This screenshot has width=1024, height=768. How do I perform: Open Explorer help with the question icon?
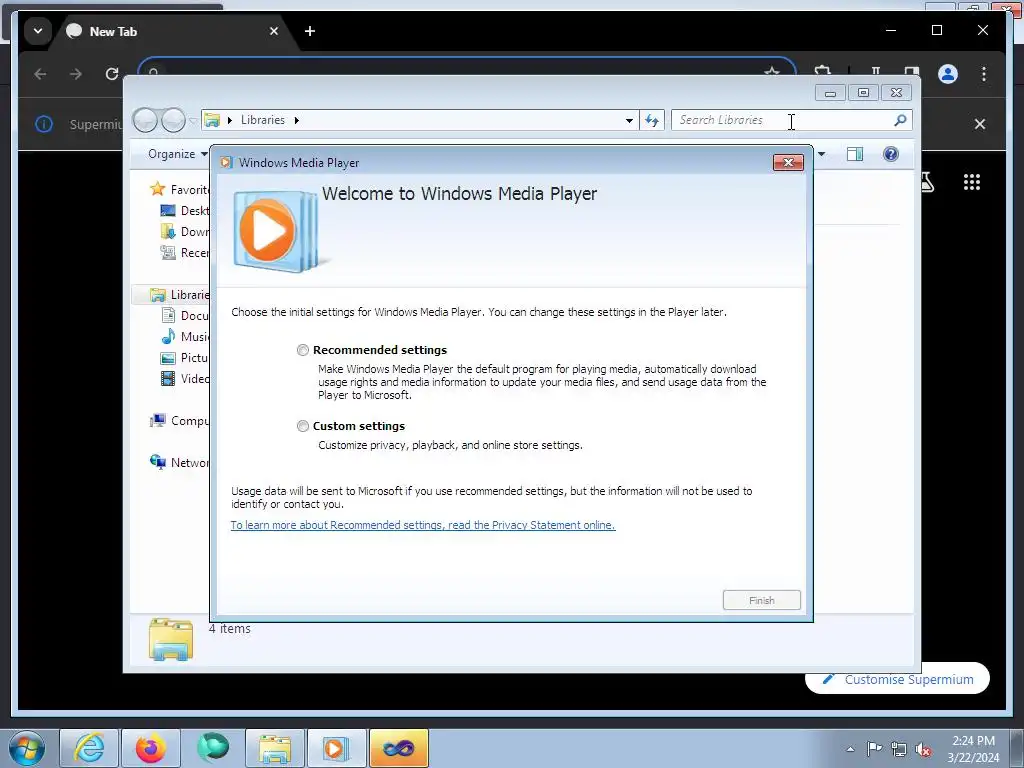[891, 154]
